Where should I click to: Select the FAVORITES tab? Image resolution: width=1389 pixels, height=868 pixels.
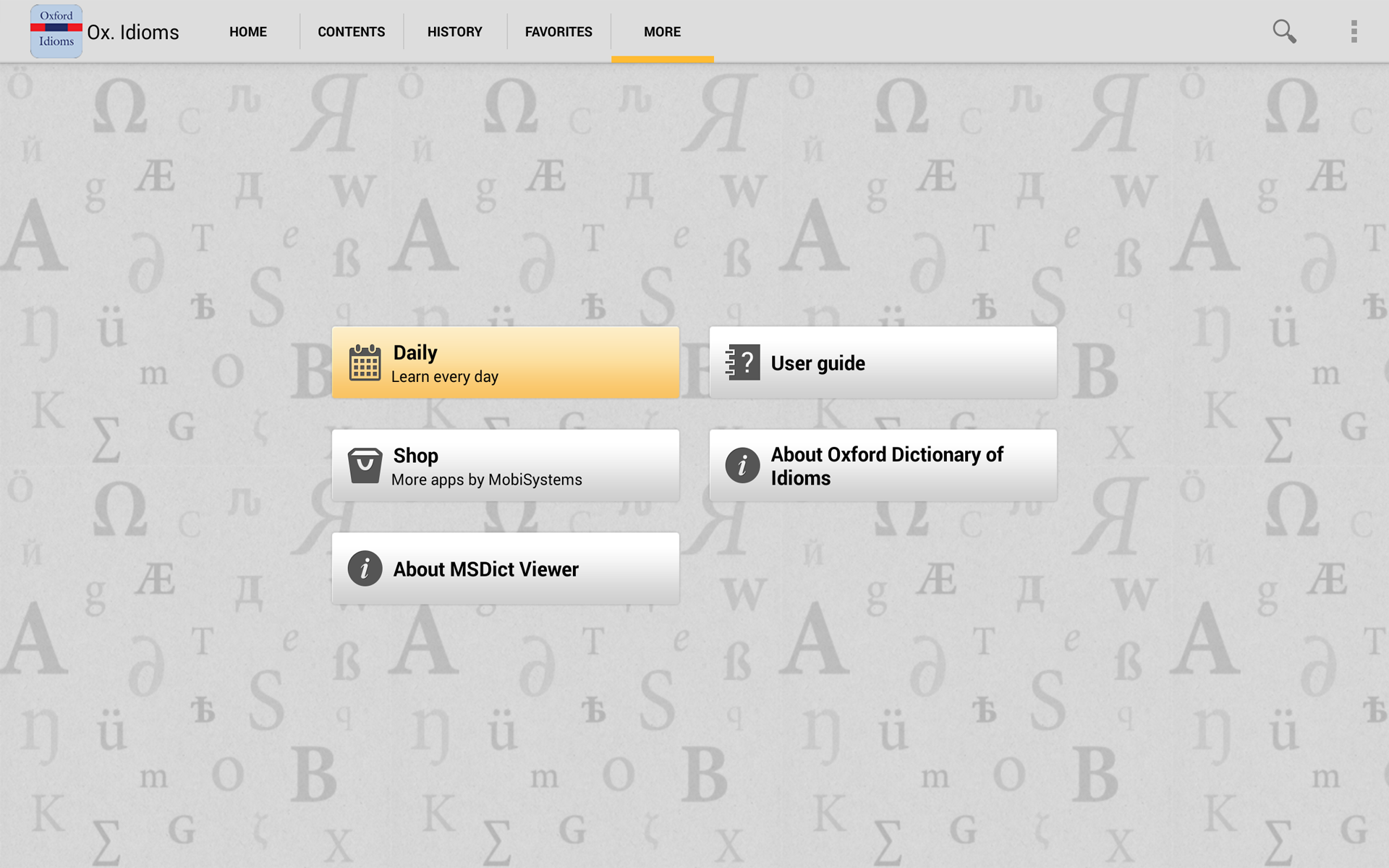pos(558,32)
